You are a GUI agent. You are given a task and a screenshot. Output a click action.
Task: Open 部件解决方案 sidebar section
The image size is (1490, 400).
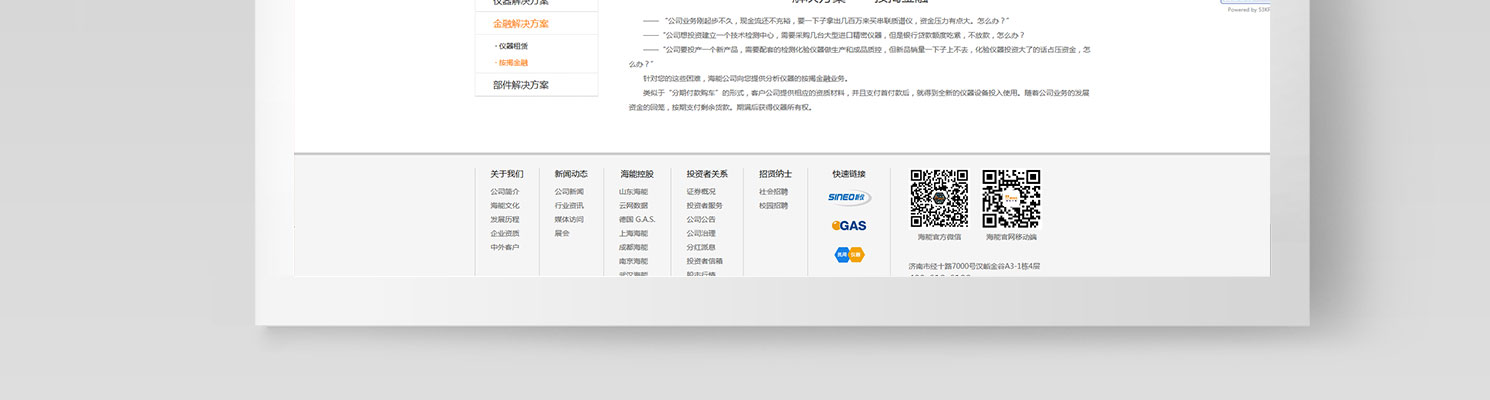point(520,85)
